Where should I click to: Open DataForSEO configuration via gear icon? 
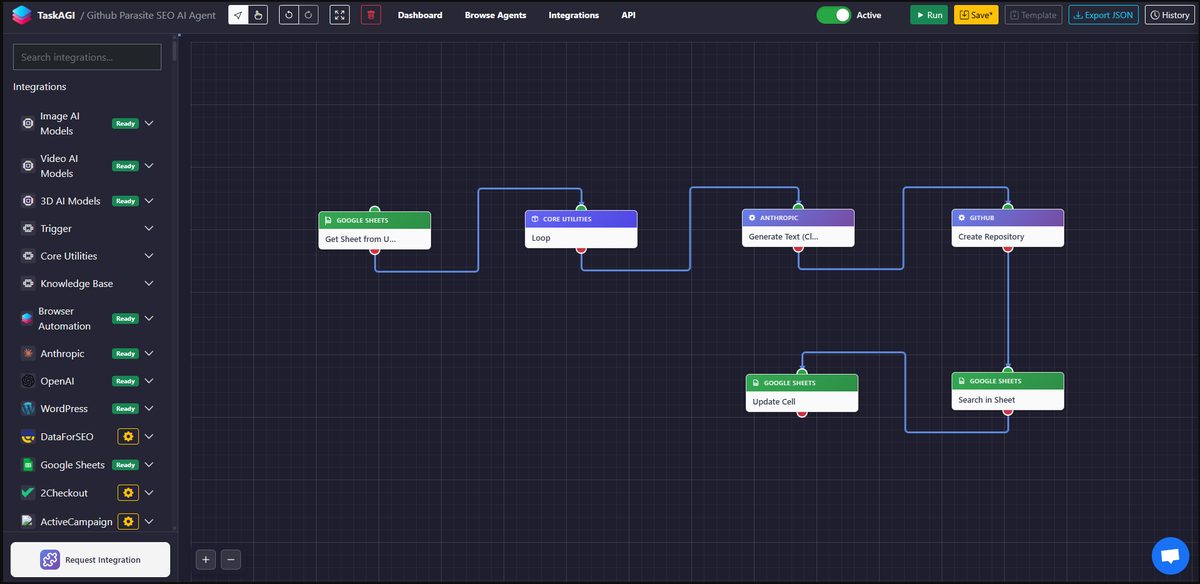(127, 436)
